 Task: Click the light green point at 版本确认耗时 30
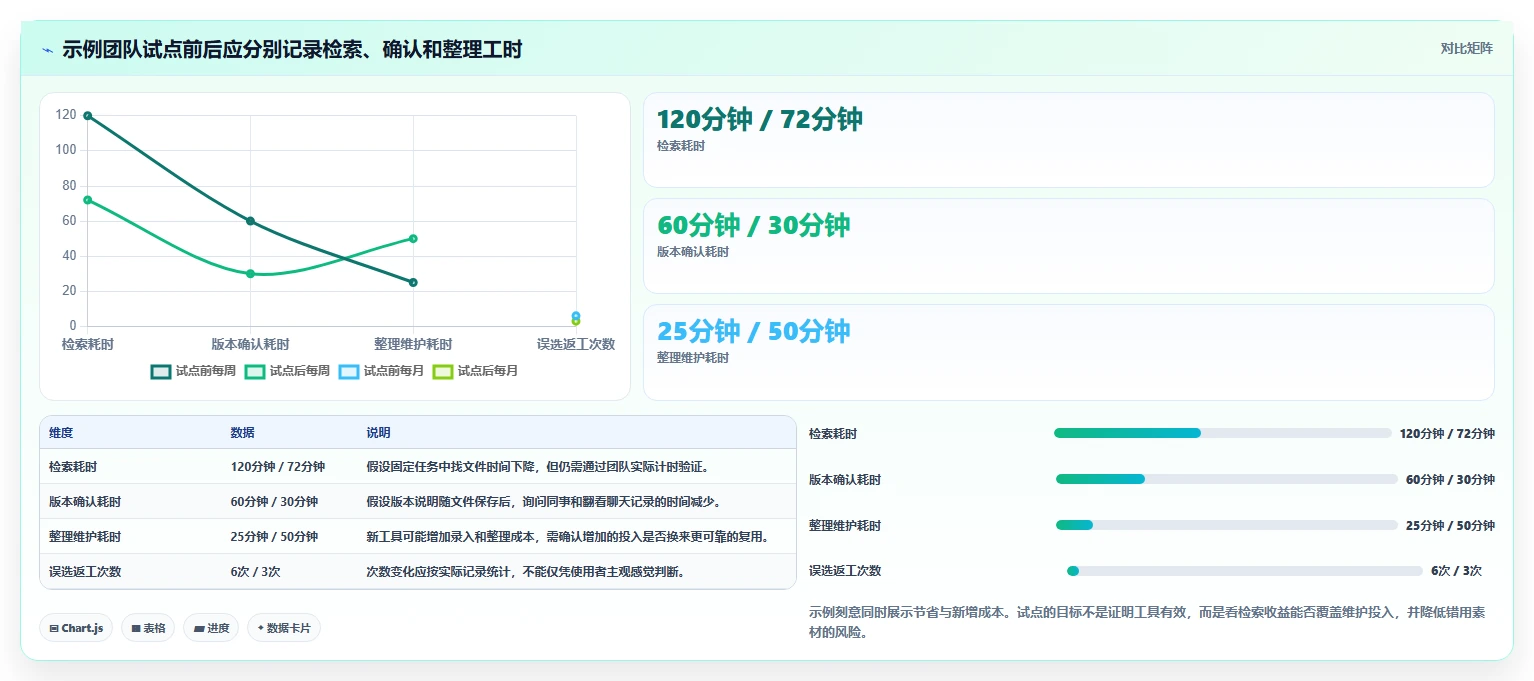(250, 274)
